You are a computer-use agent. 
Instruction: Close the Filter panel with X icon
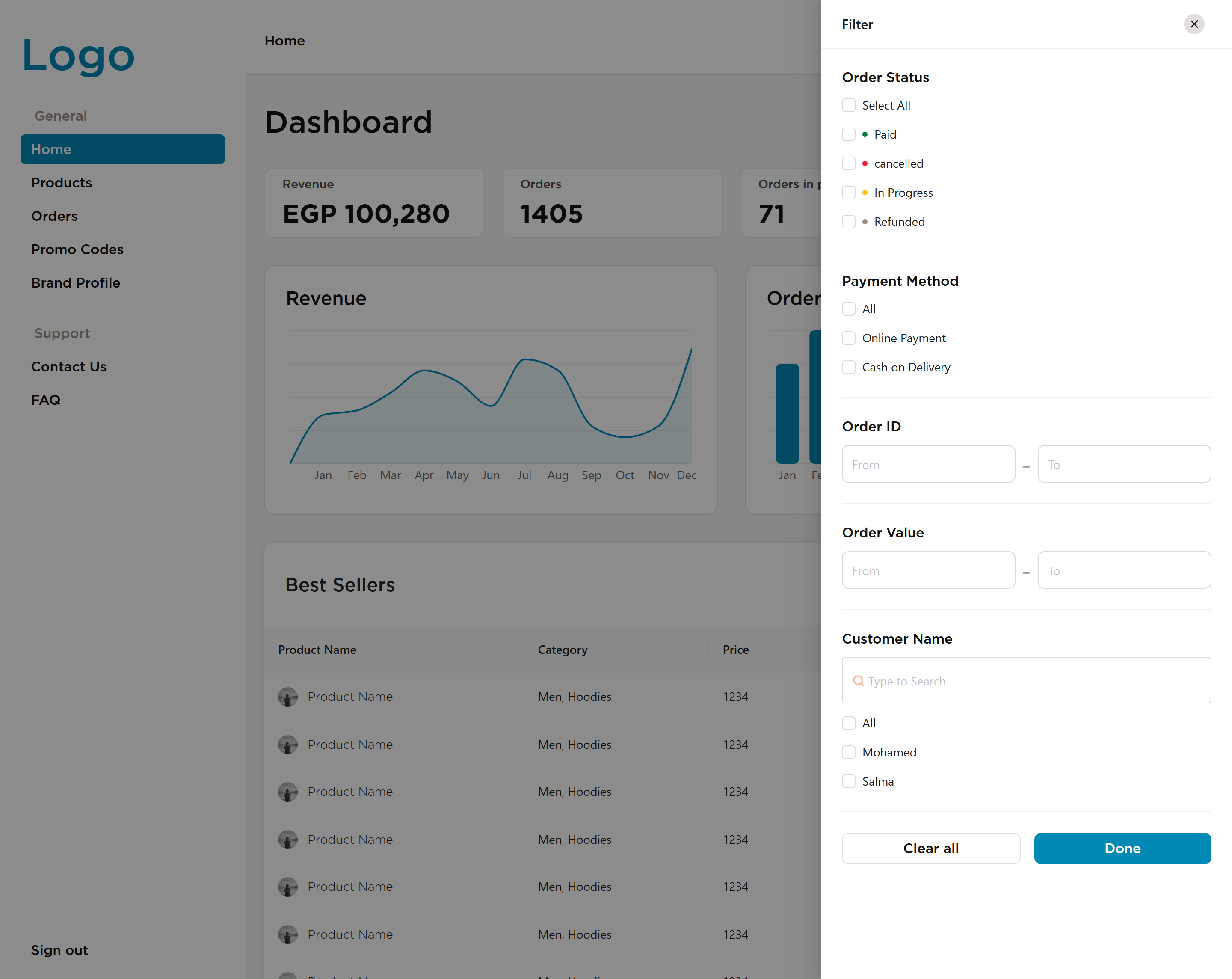tap(1194, 24)
